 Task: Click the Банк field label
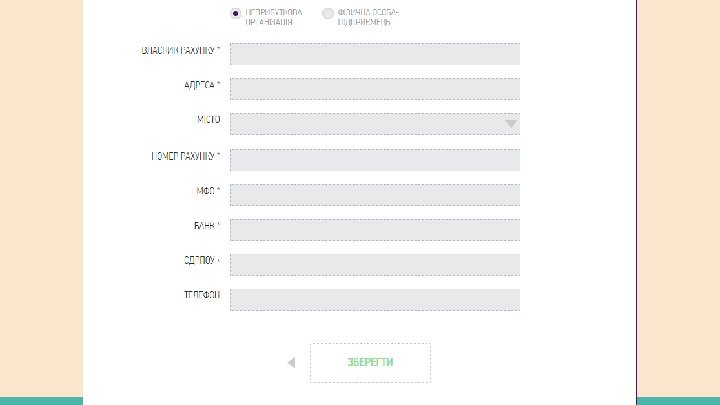click(205, 225)
